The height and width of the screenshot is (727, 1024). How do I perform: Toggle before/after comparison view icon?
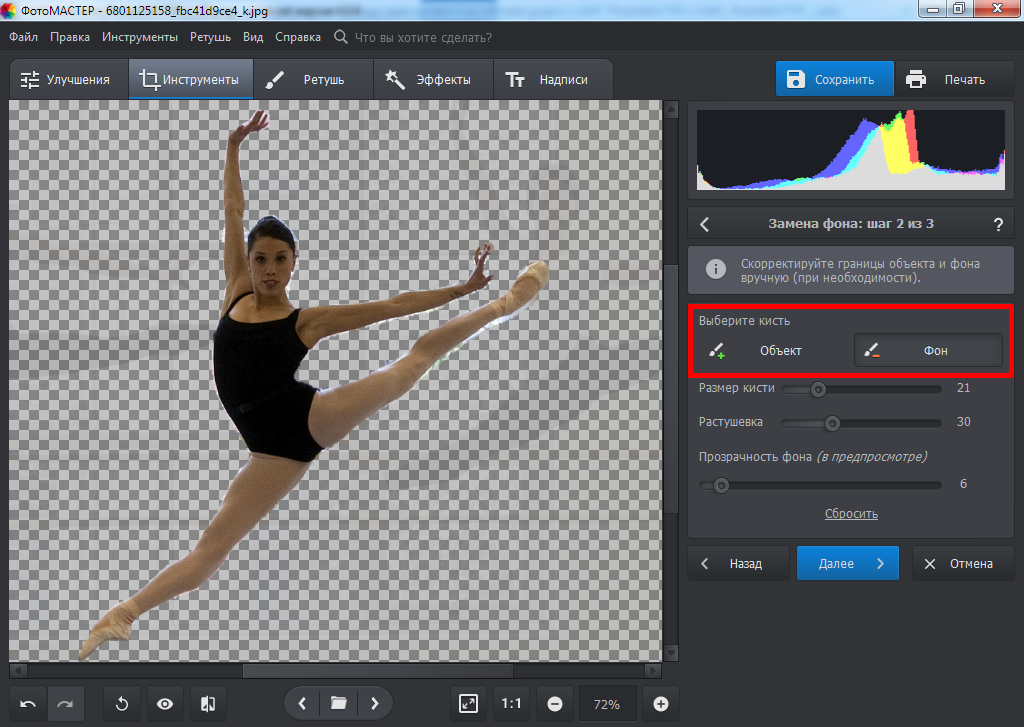(x=208, y=704)
